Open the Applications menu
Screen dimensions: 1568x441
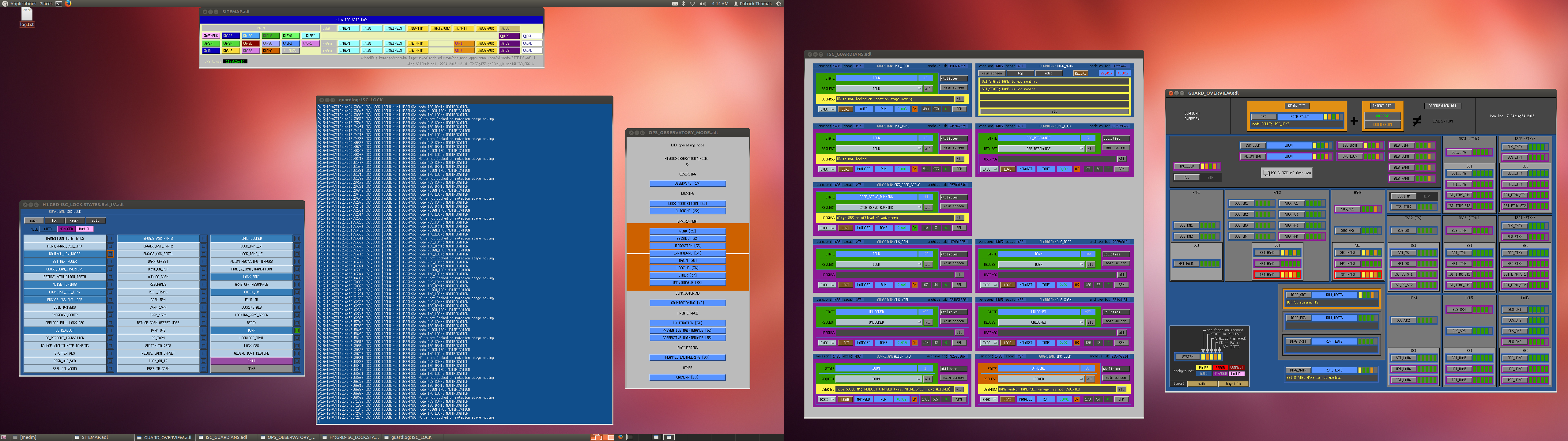click(x=23, y=4)
